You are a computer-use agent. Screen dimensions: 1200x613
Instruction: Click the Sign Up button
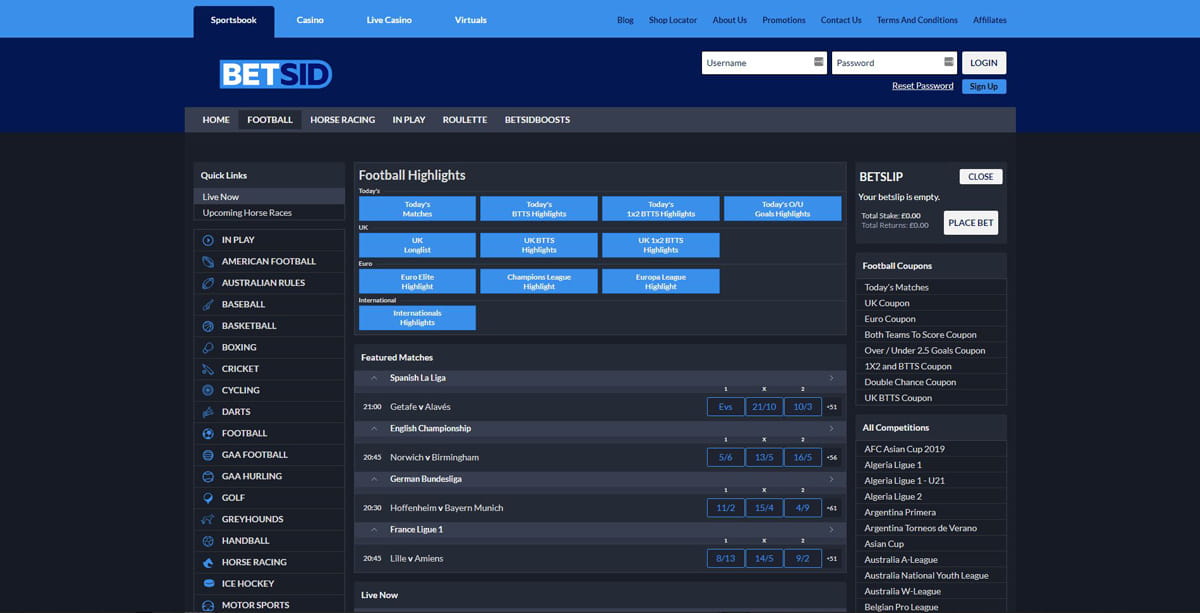(x=984, y=86)
